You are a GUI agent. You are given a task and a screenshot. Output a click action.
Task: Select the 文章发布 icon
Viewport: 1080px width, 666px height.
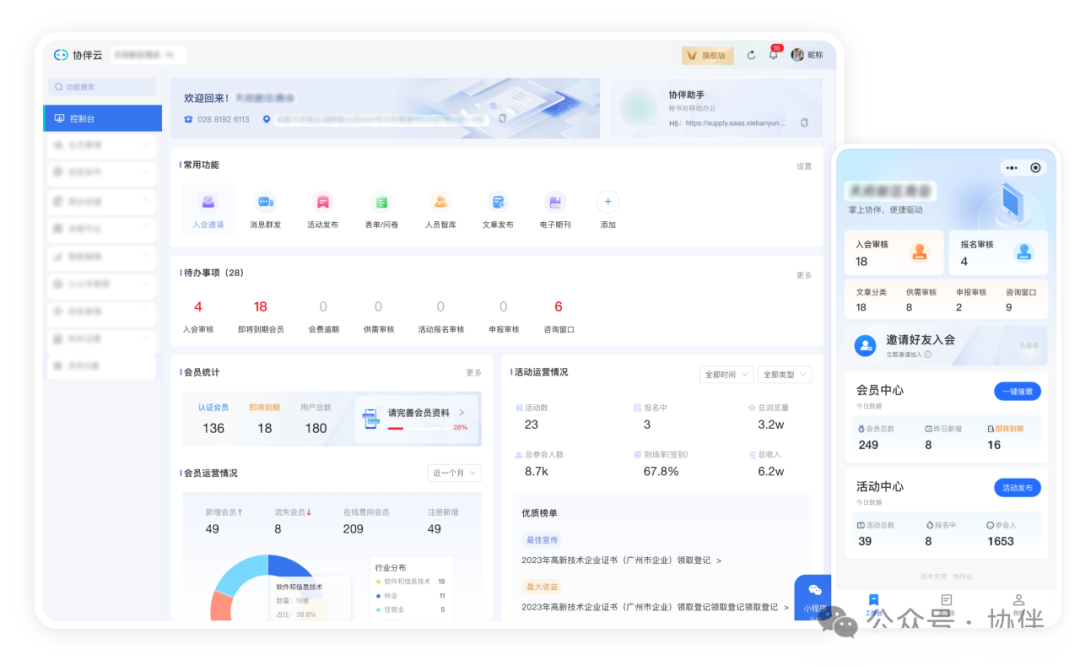499,203
